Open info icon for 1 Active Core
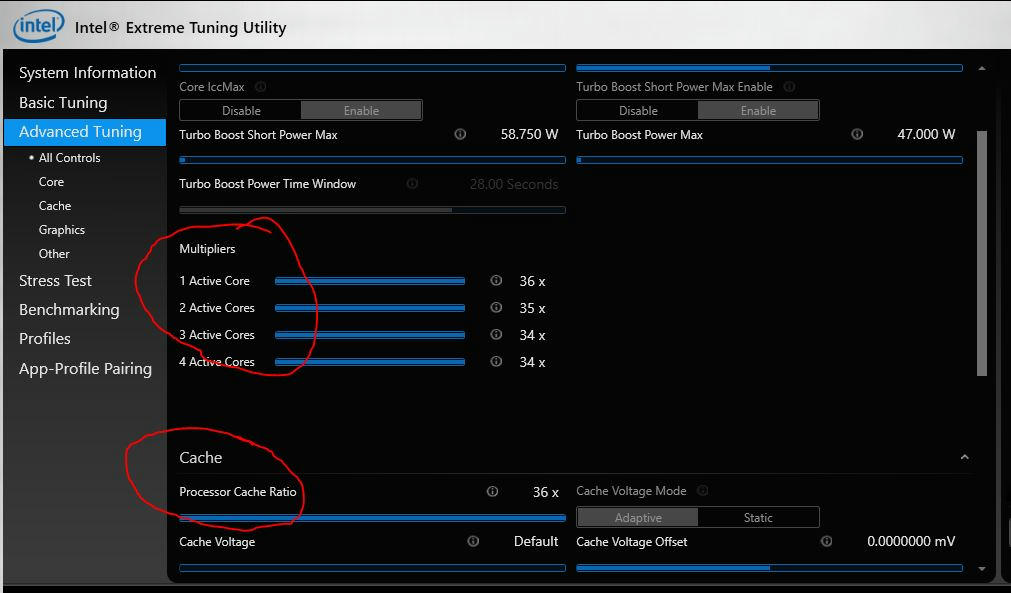 496,280
